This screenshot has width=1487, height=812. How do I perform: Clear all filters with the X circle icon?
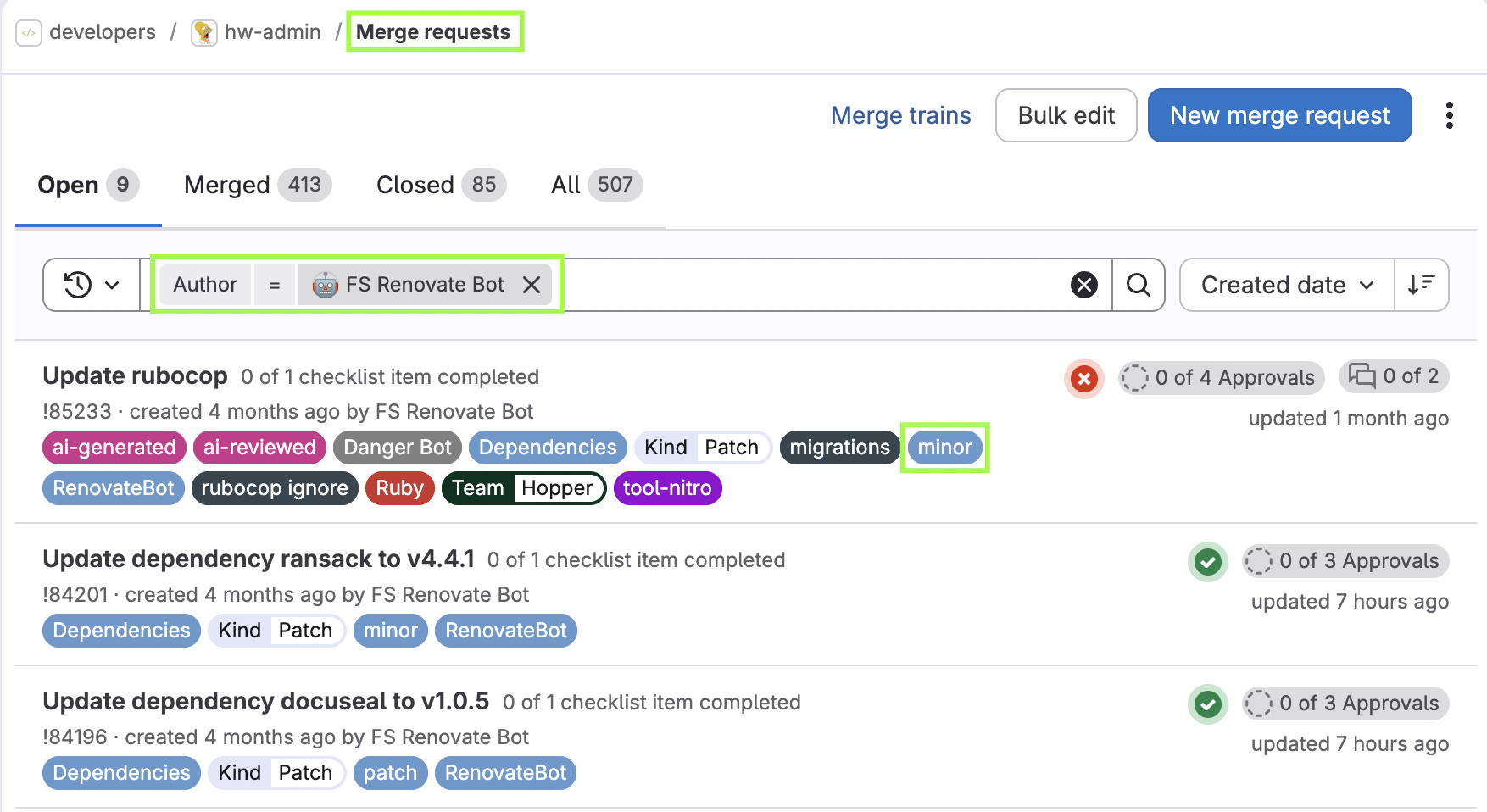point(1083,285)
